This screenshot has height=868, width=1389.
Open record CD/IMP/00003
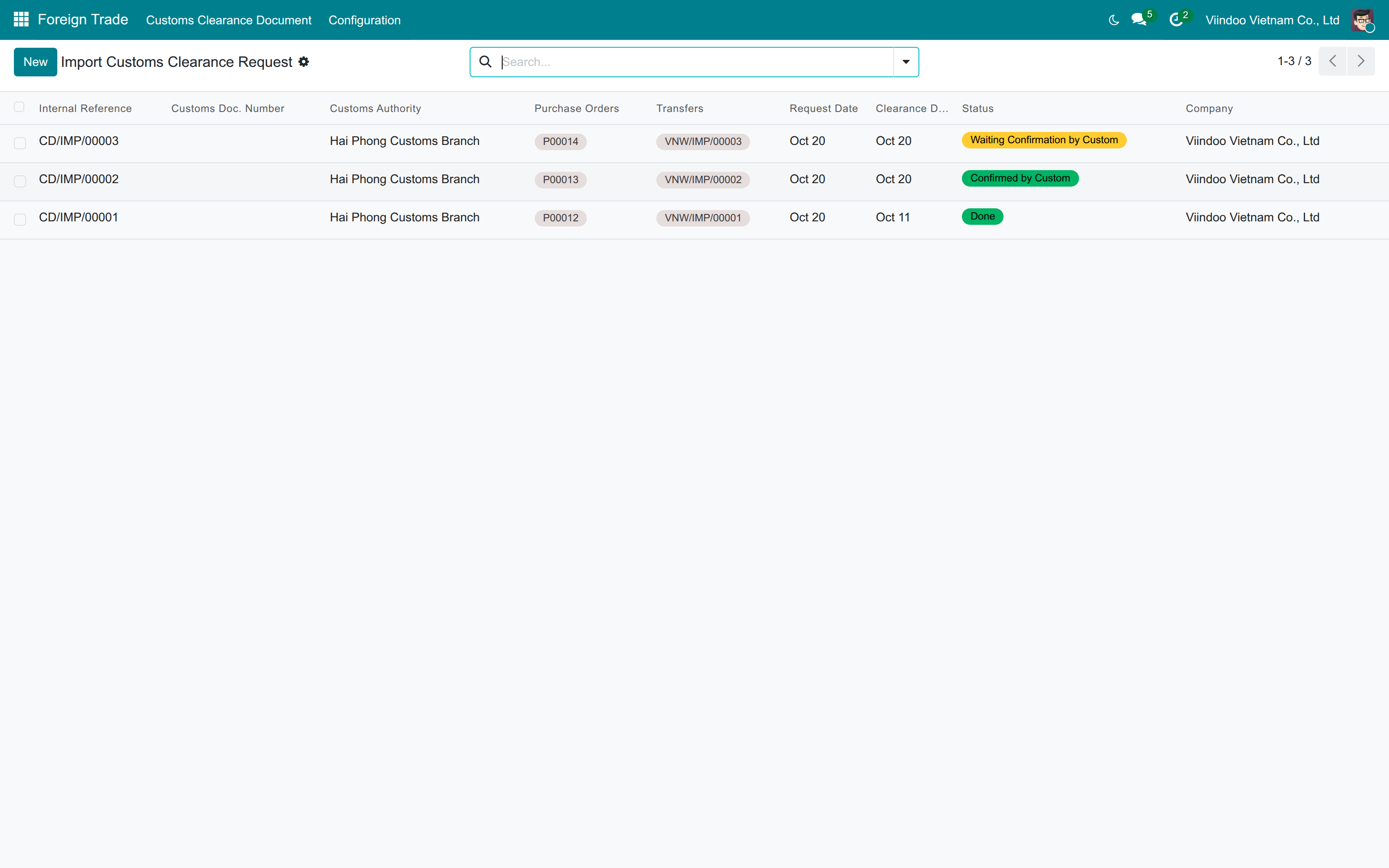tap(79, 141)
